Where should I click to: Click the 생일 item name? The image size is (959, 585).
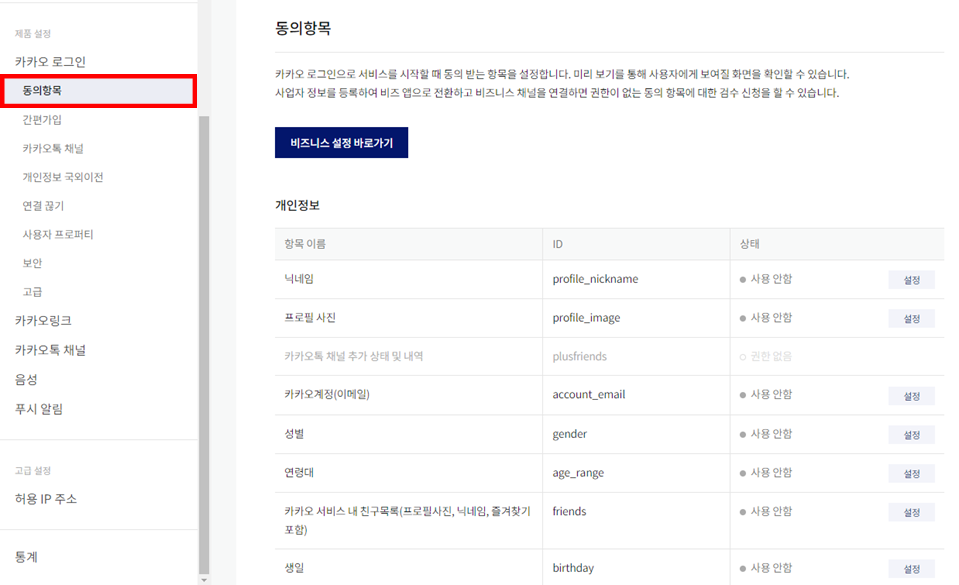[294, 568]
